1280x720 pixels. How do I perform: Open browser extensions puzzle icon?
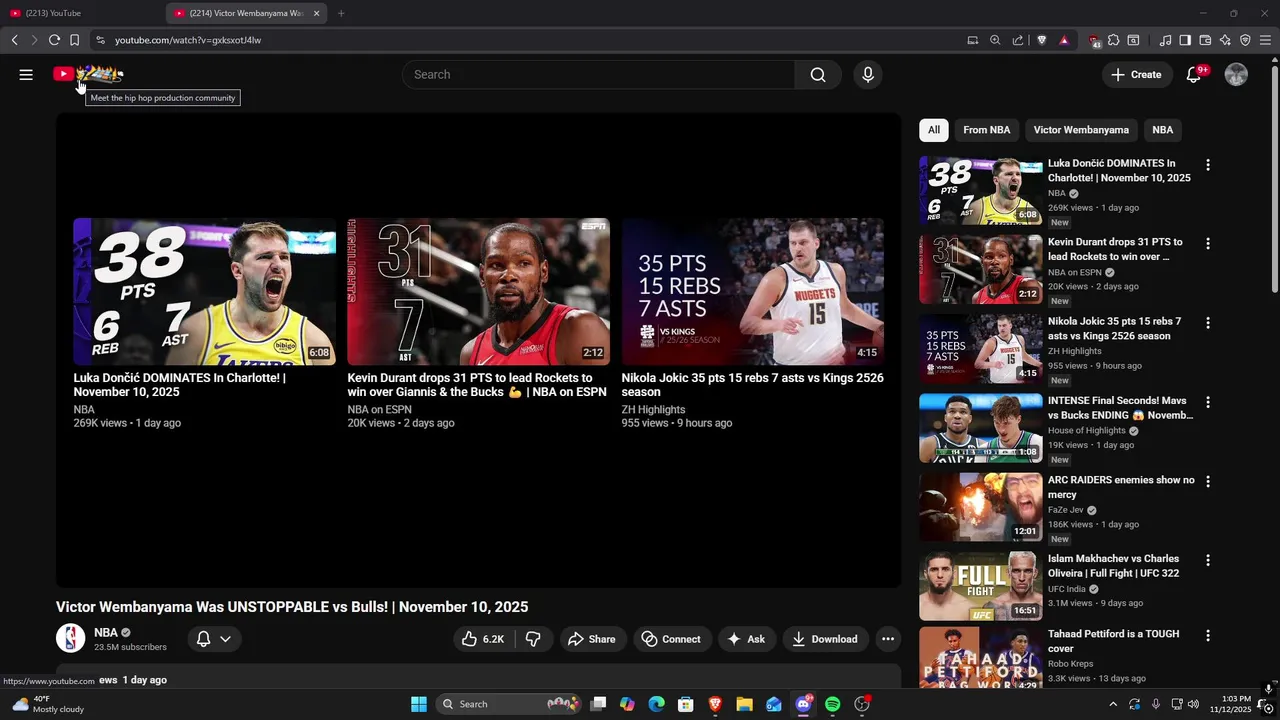pyautogui.click(x=1113, y=40)
